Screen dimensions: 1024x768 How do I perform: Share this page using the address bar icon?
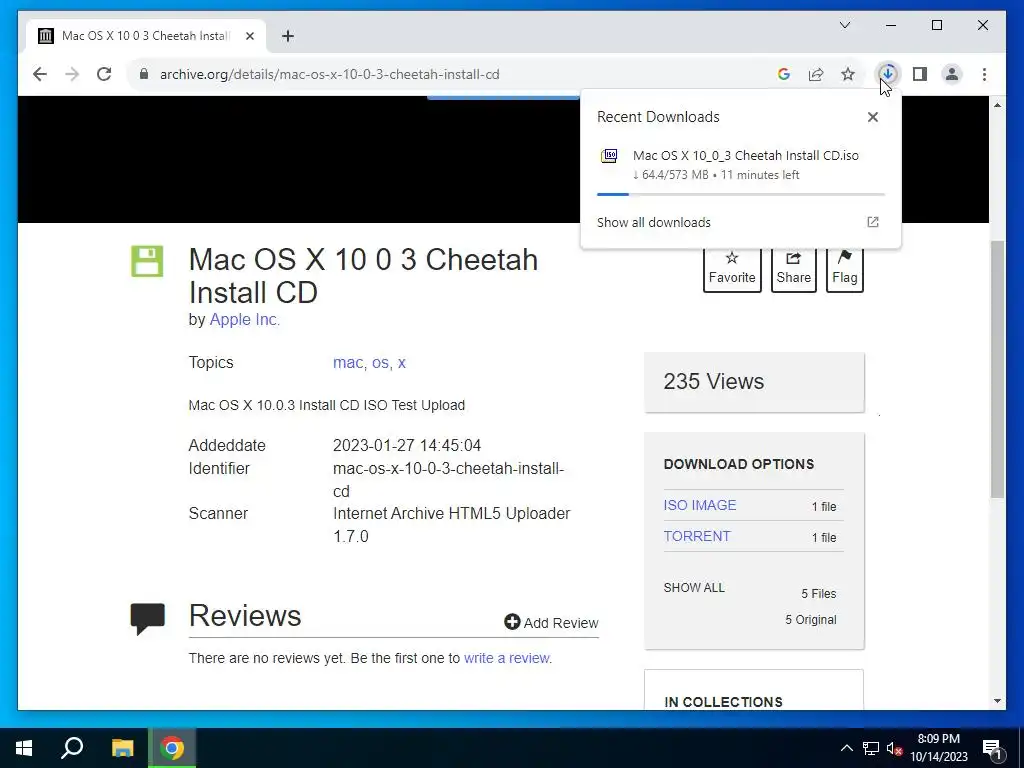coord(816,74)
